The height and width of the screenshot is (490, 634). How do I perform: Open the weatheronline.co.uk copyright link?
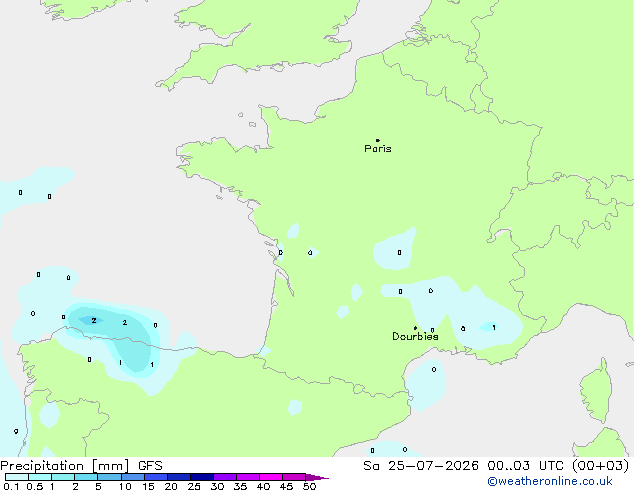(x=549, y=481)
